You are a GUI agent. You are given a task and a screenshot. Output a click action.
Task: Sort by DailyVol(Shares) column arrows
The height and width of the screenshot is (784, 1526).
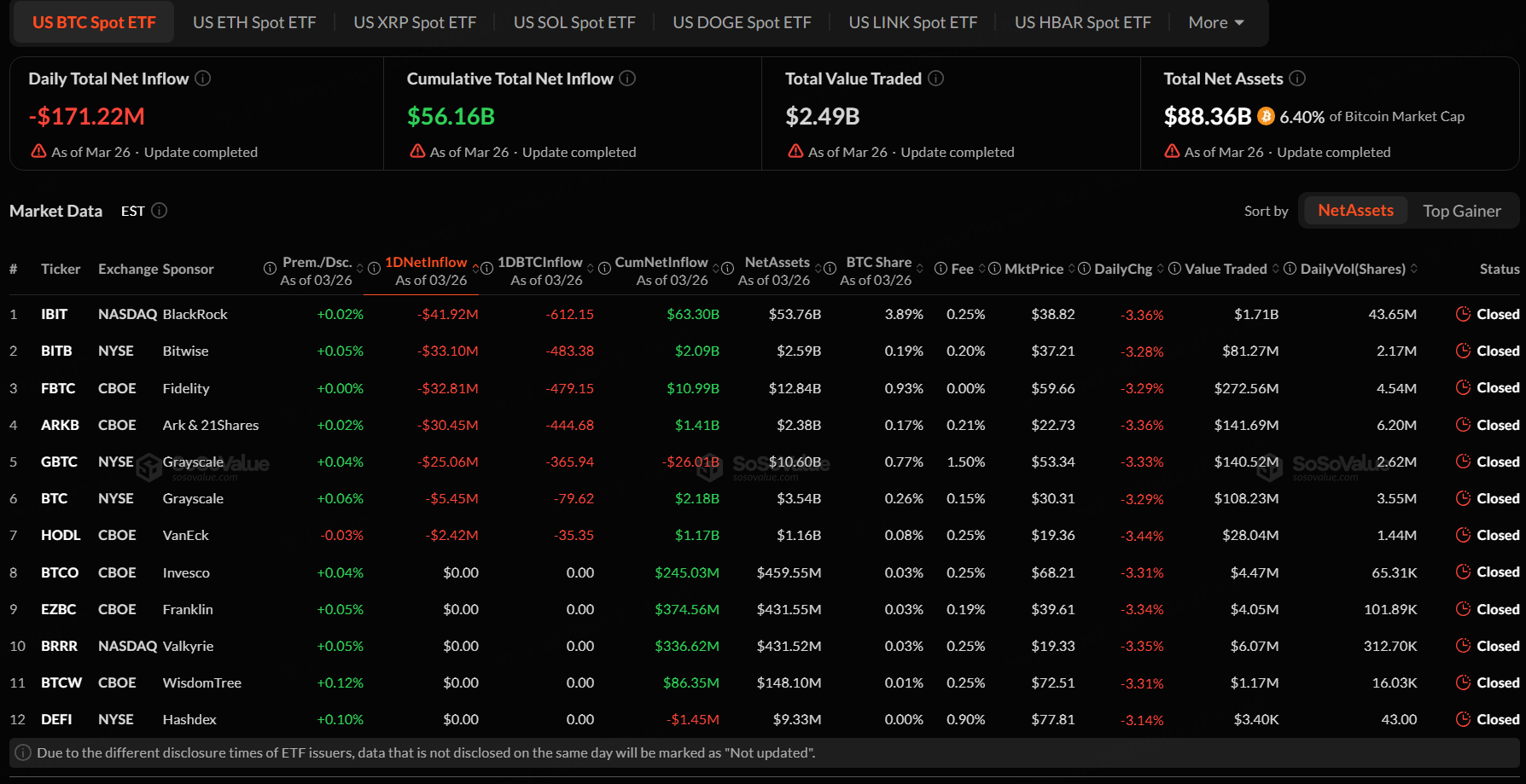pyautogui.click(x=1414, y=269)
